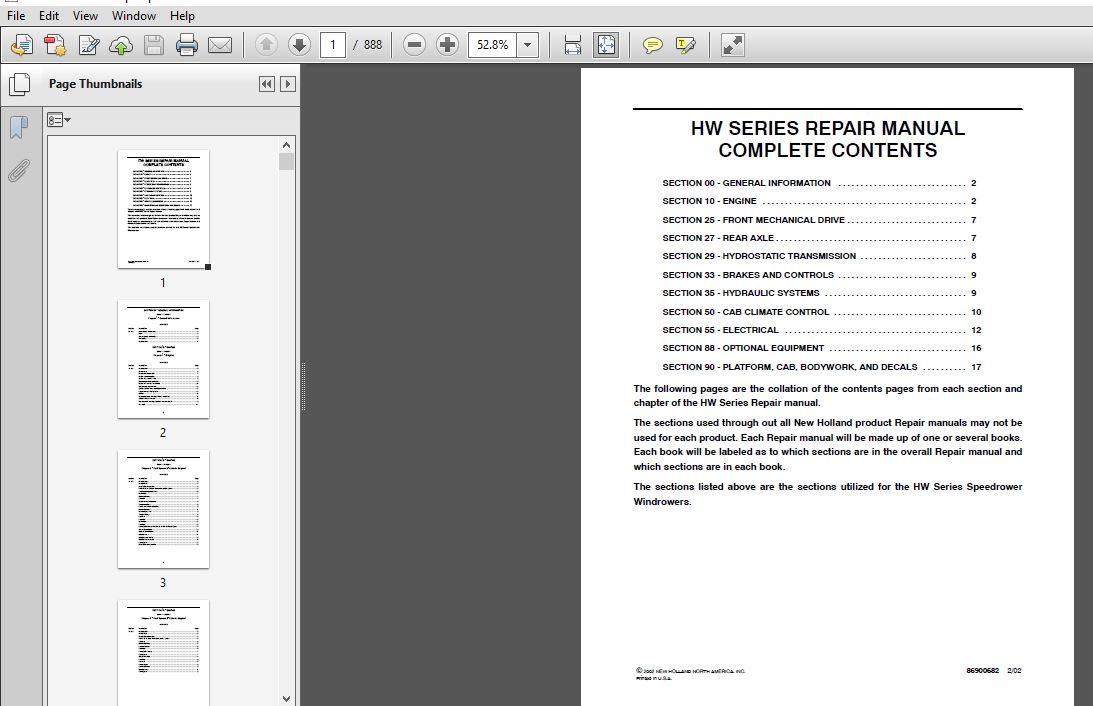This screenshot has height=706, width=1093.
Task: Select page 1 thumbnail
Action: 163,209
